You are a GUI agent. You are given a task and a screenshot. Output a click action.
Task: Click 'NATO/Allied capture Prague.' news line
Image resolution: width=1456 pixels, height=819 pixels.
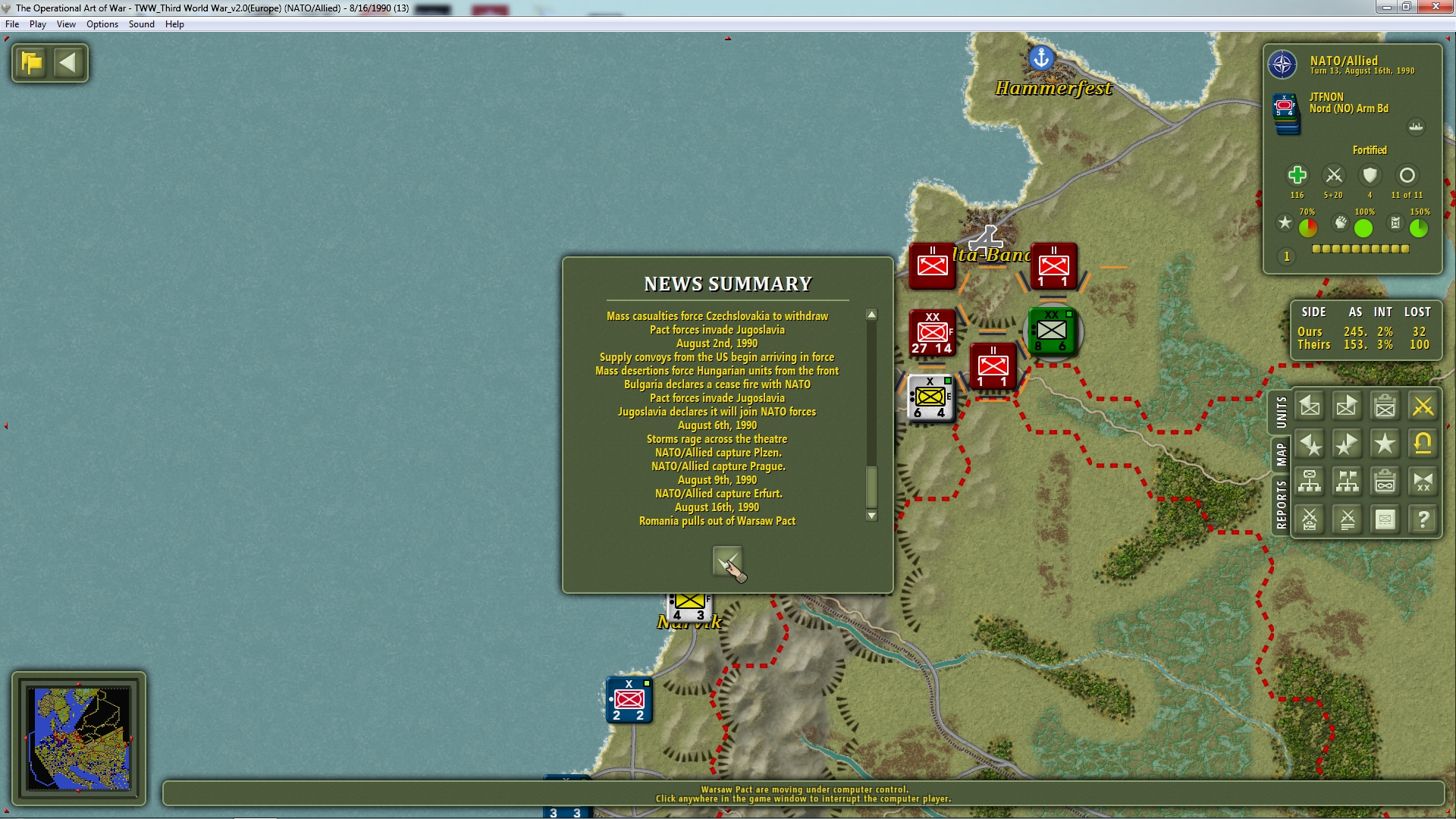pos(718,466)
